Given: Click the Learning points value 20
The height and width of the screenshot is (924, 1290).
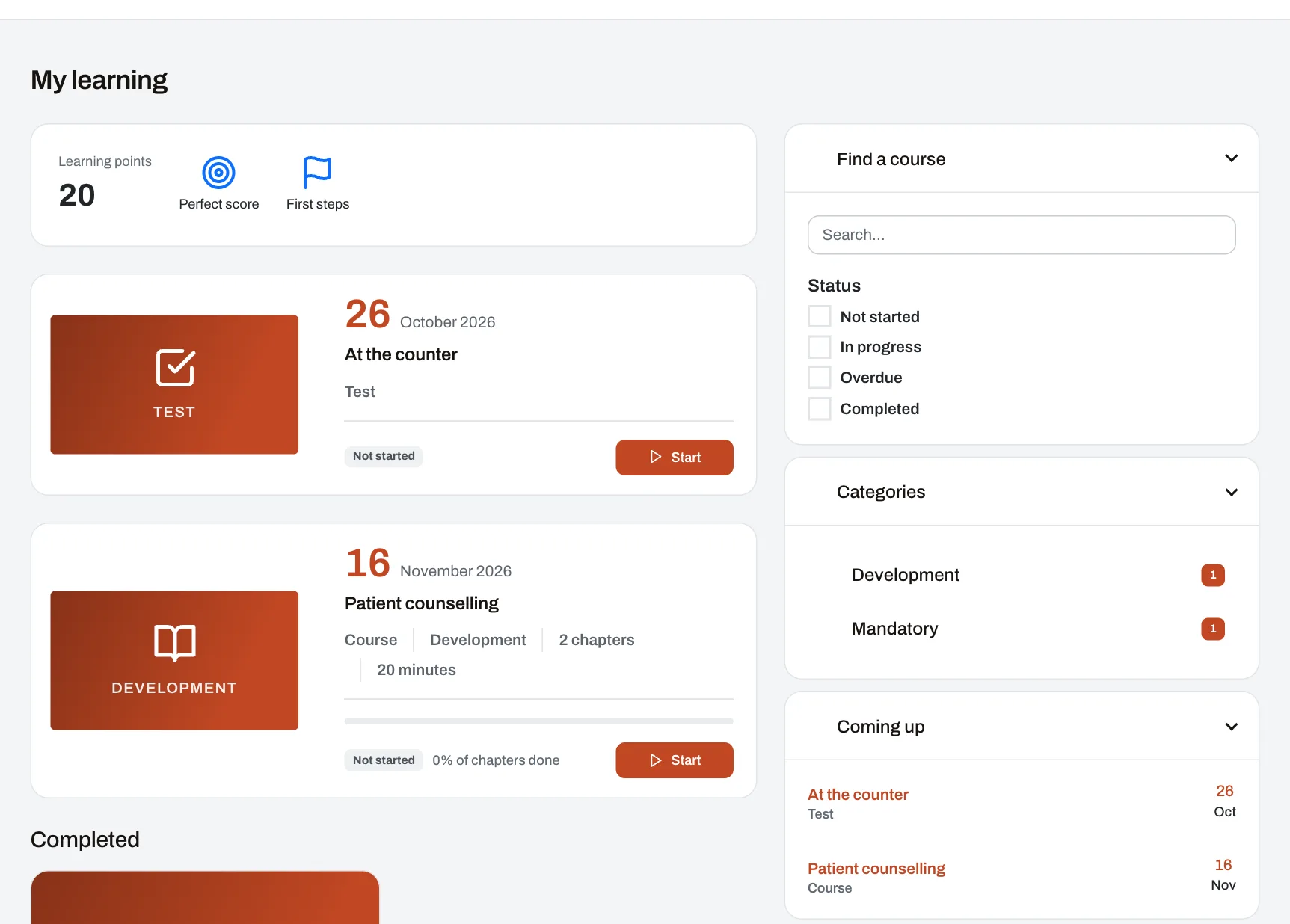Looking at the screenshot, I should point(77,195).
